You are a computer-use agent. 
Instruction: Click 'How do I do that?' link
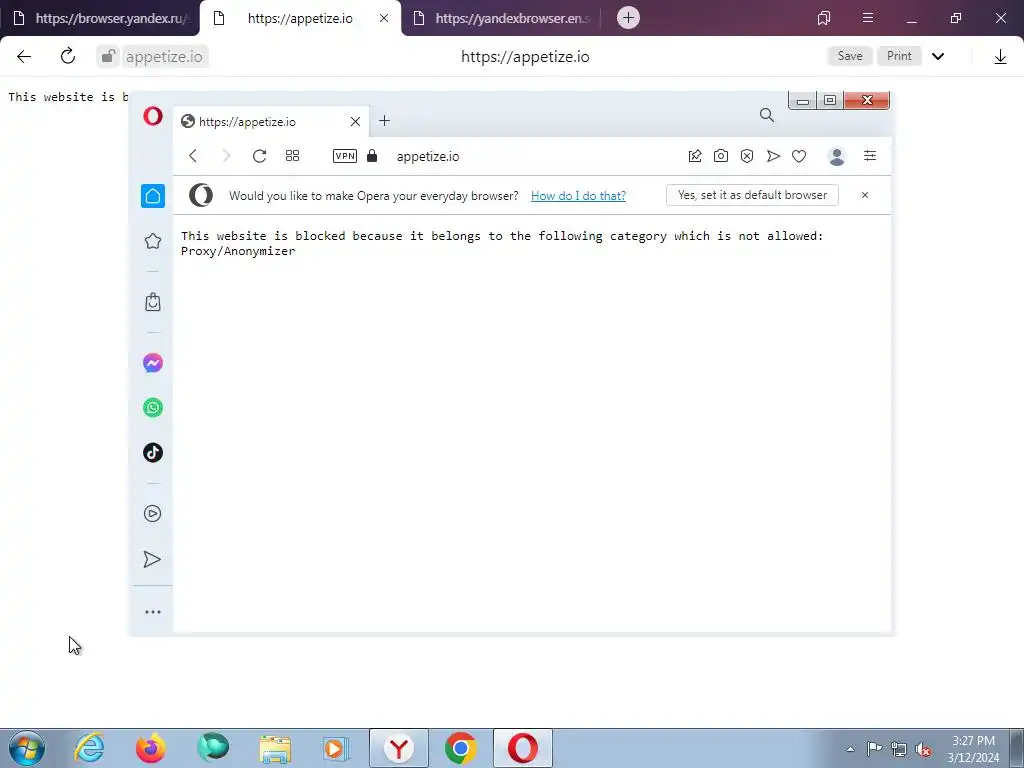pyautogui.click(x=578, y=195)
